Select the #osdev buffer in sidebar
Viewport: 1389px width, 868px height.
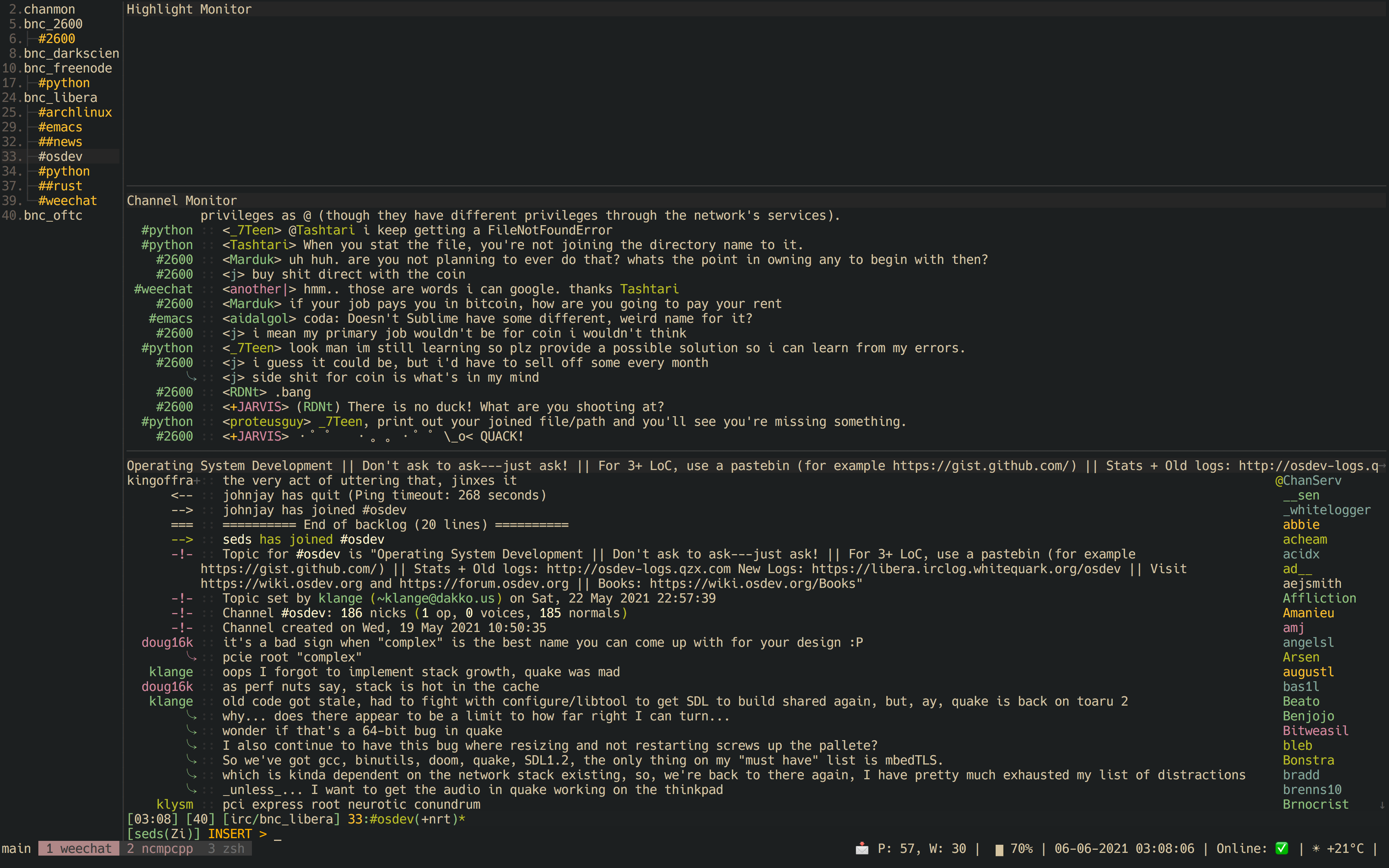[x=60, y=156]
